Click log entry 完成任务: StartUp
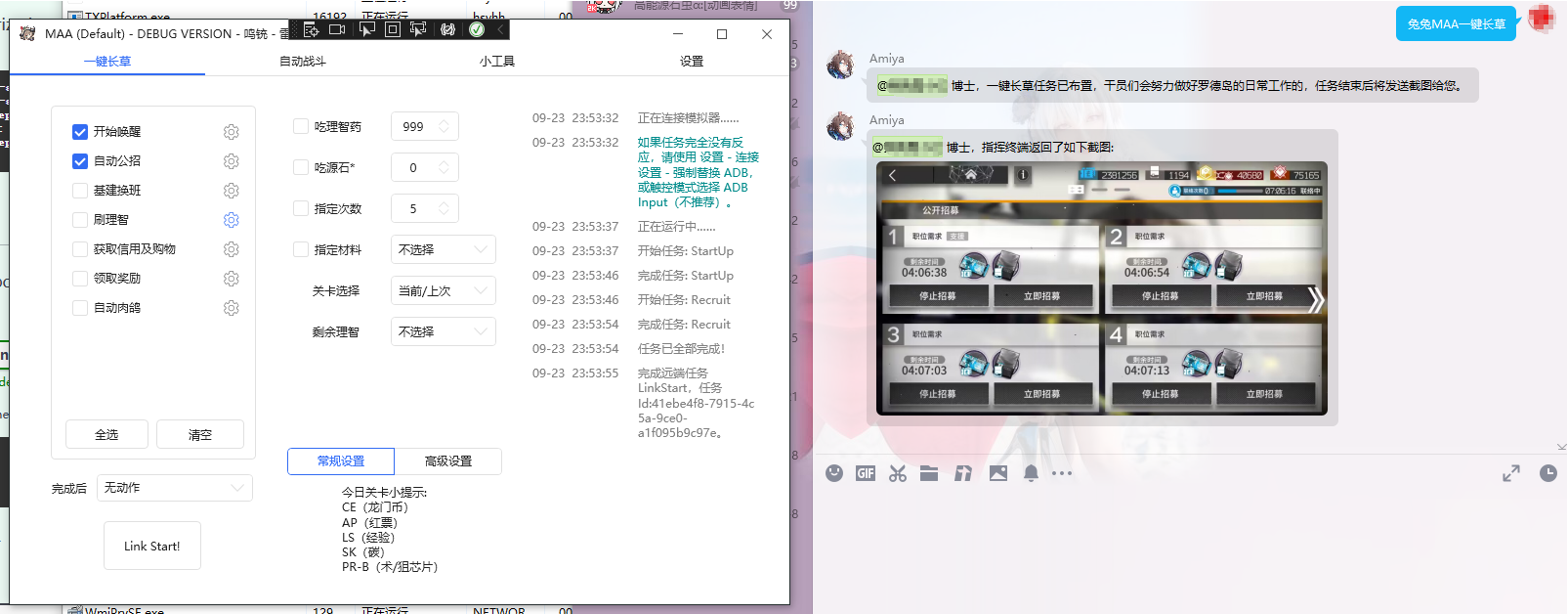 click(x=686, y=275)
